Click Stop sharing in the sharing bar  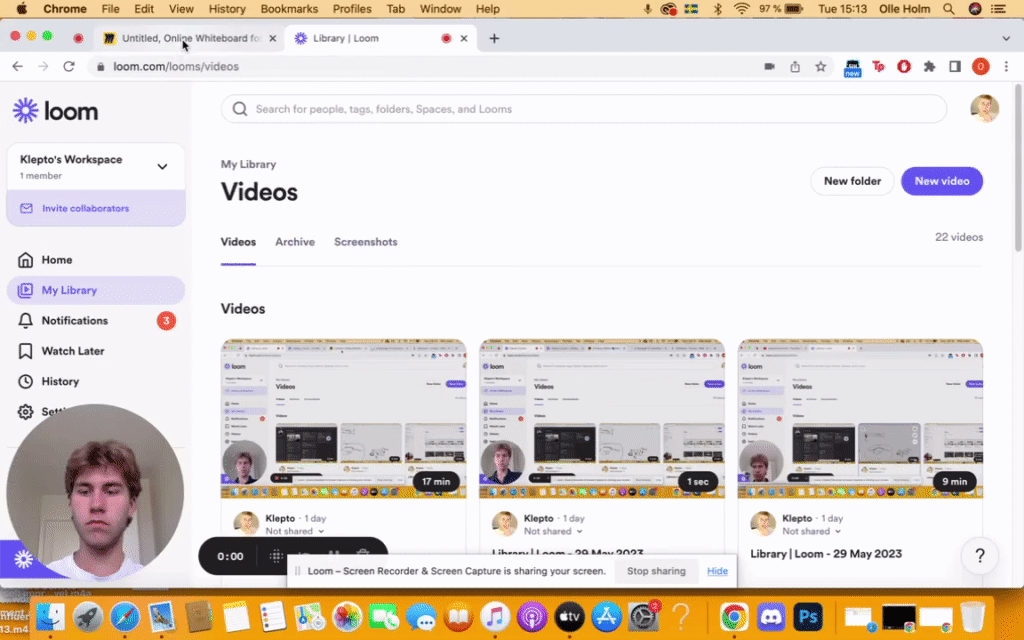tap(656, 571)
